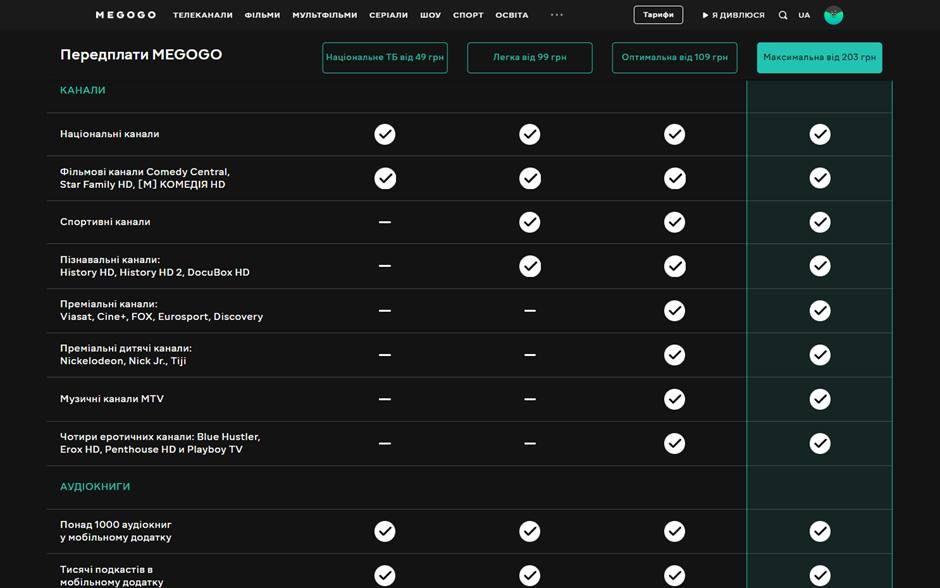Expand the three-dots more menu
The image size is (940, 588).
point(557,15)
